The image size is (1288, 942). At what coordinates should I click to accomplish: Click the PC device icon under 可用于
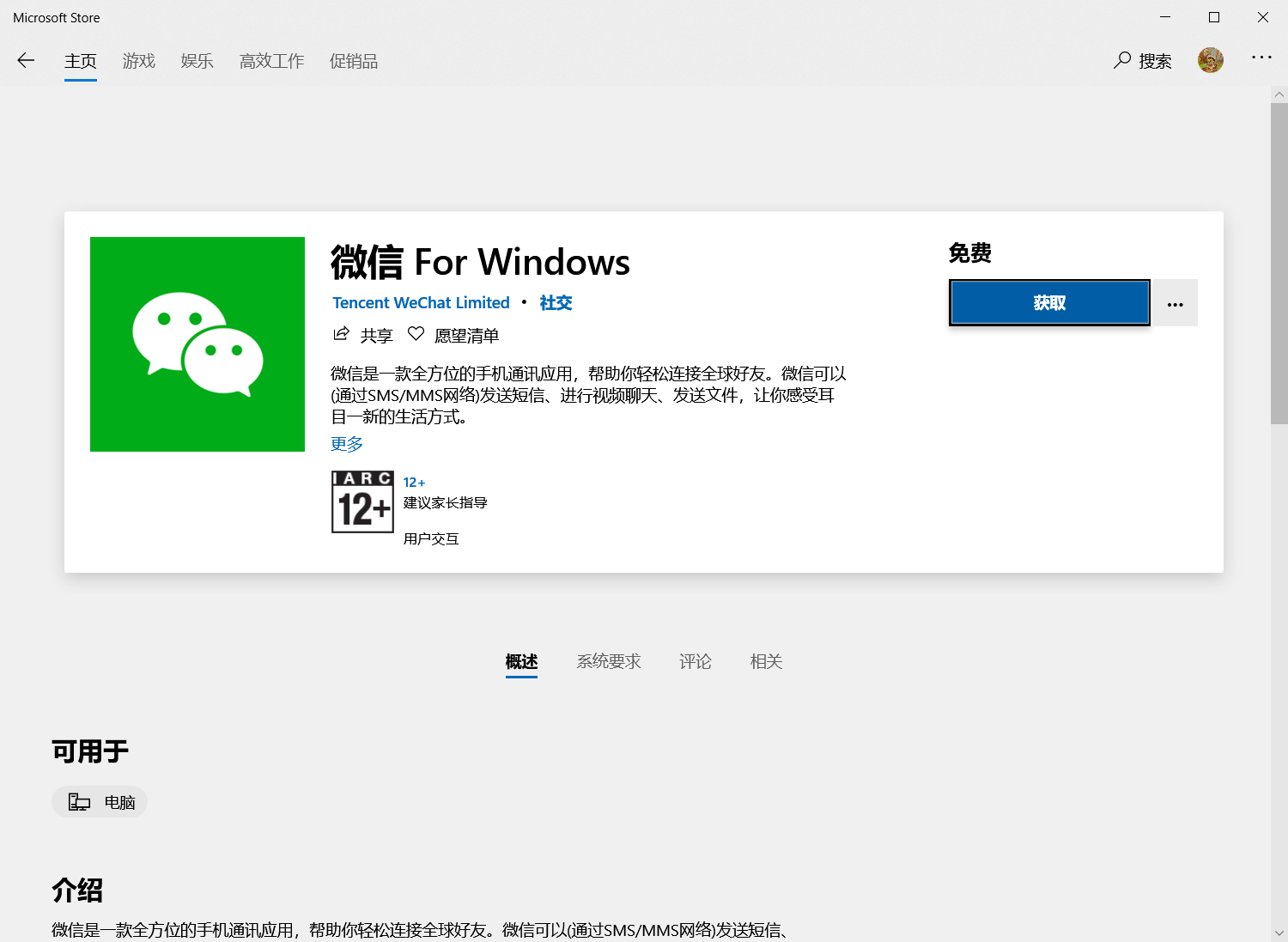(79, 802)
